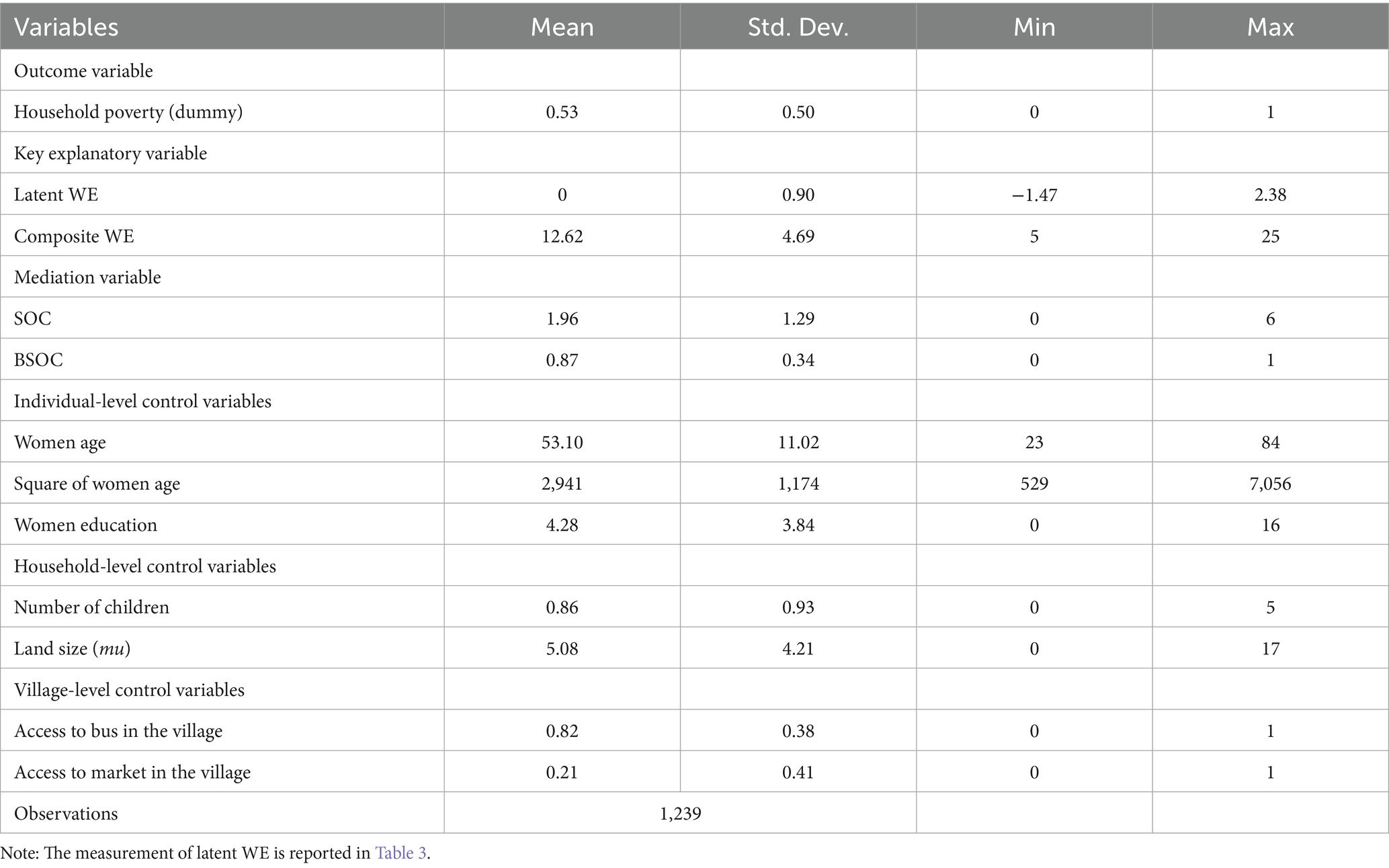The image size is (1389, 868).
Task: Click the BSOC row label
Action: (38, 360)
